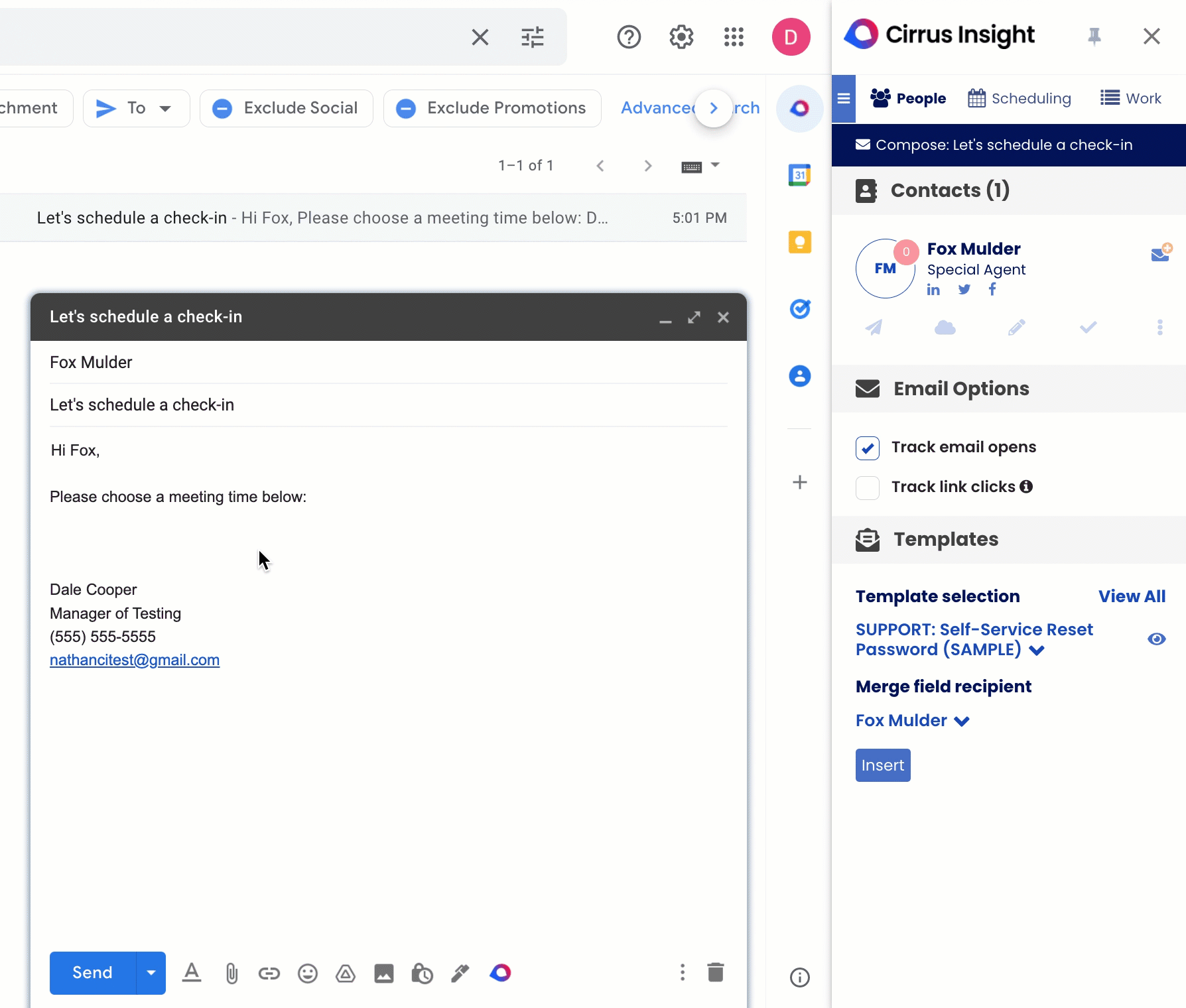
Task: Insert a link in the compose toolbar
Action: (269, 974)
